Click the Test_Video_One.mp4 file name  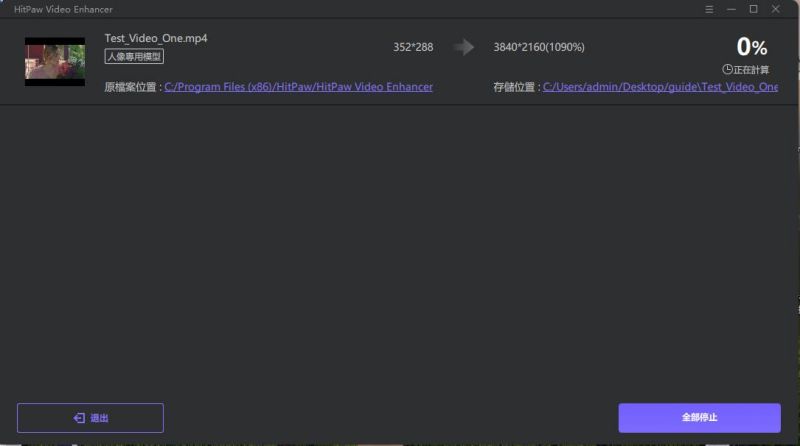pos(156,38)
